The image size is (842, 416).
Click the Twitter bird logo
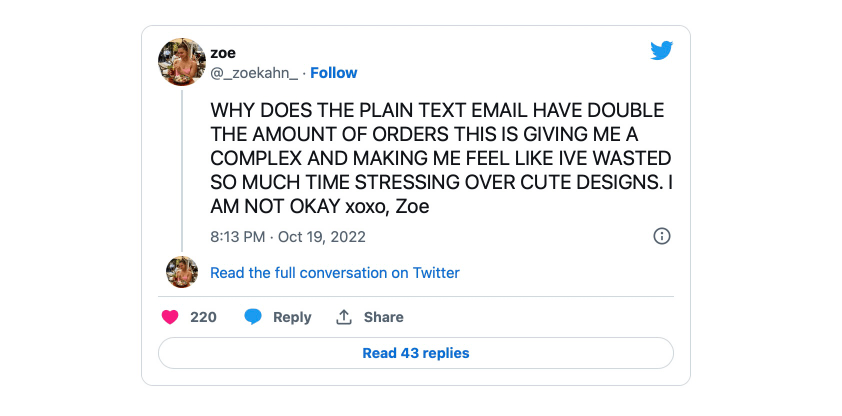(x=661, y=51)
